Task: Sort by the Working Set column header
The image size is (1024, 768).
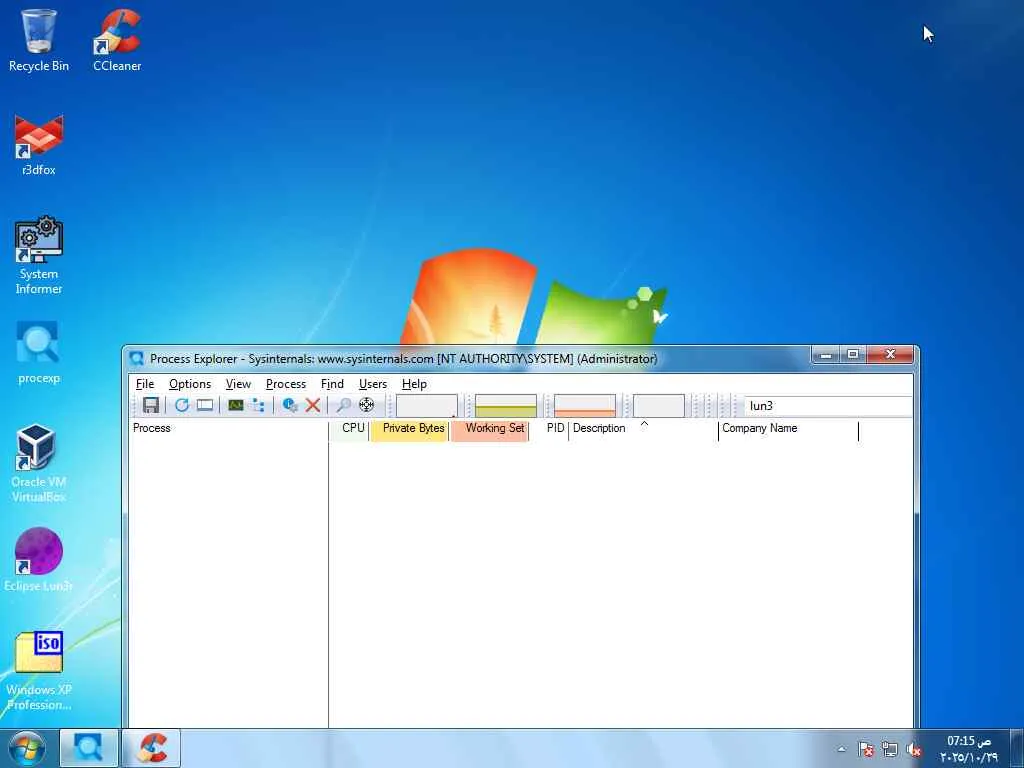Action: pos(489,428)
